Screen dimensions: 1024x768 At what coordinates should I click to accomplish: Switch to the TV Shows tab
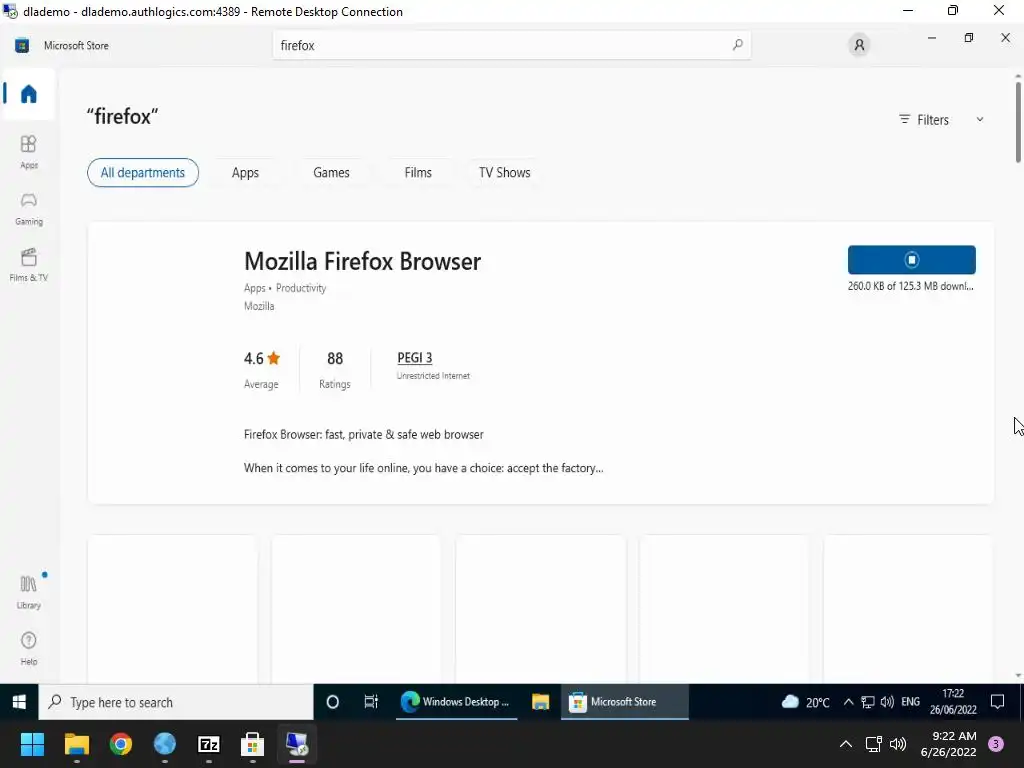coord(504,172)
